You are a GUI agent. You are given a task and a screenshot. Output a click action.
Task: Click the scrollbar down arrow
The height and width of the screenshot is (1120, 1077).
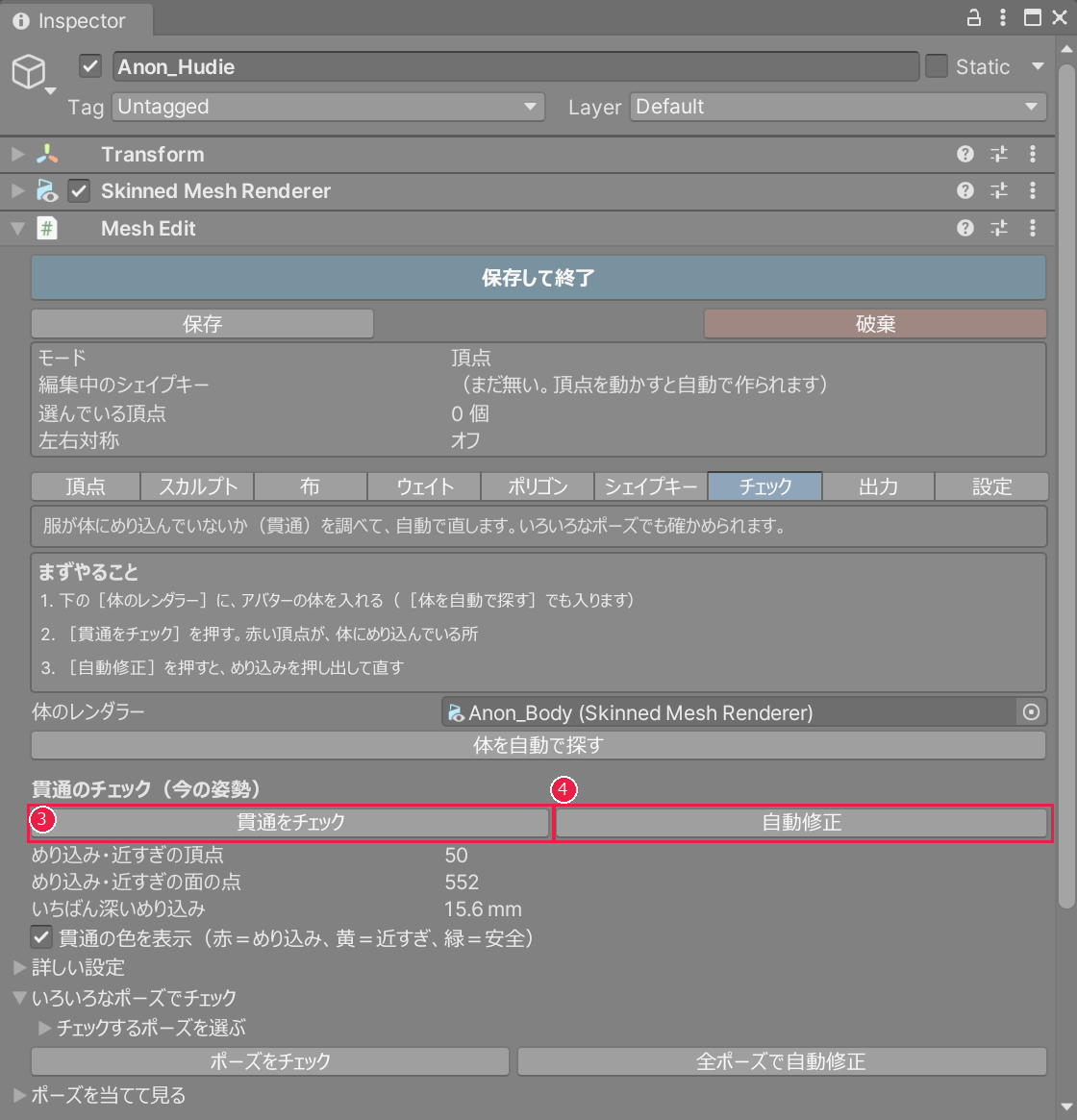point(1066,1107)
